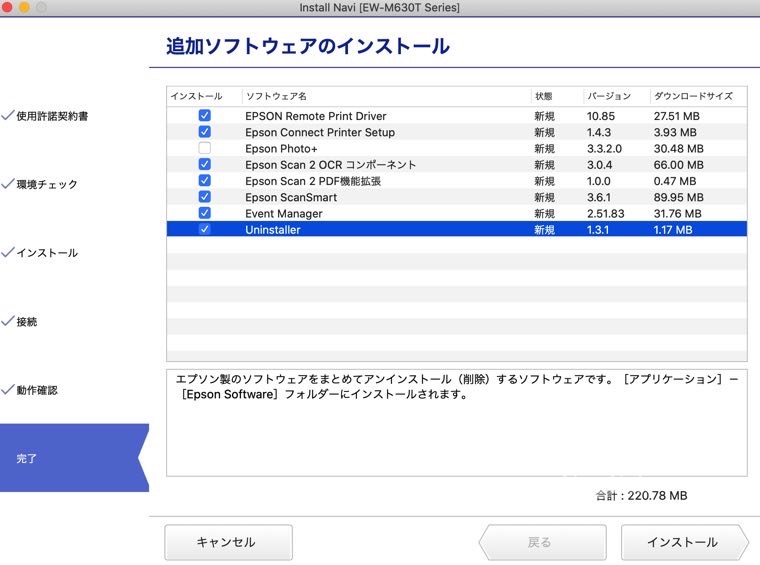Toggle Epson Scan 2 PDF機能拡張 checkbox
760x565 pixels.
pos(205,180)
